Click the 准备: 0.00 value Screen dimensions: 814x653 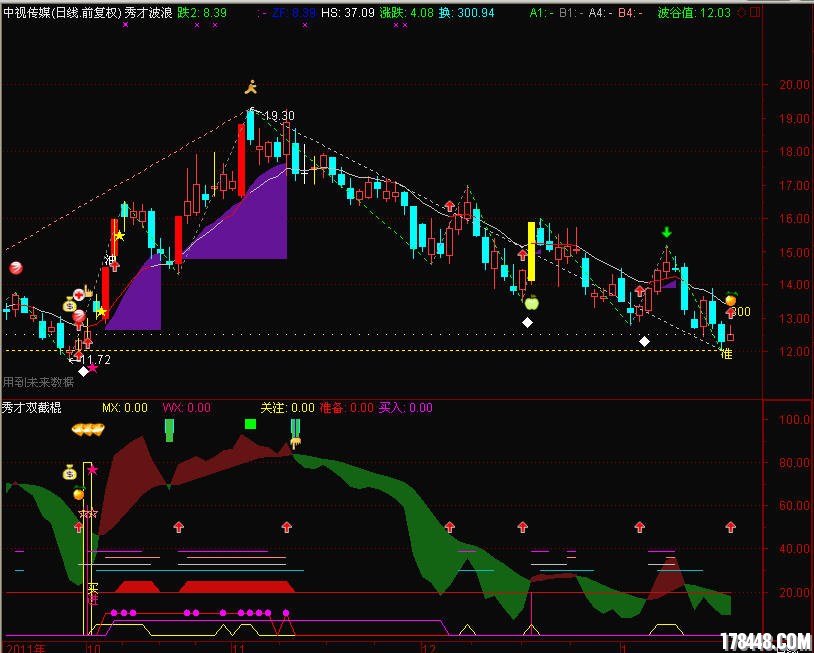pos(346,408)
